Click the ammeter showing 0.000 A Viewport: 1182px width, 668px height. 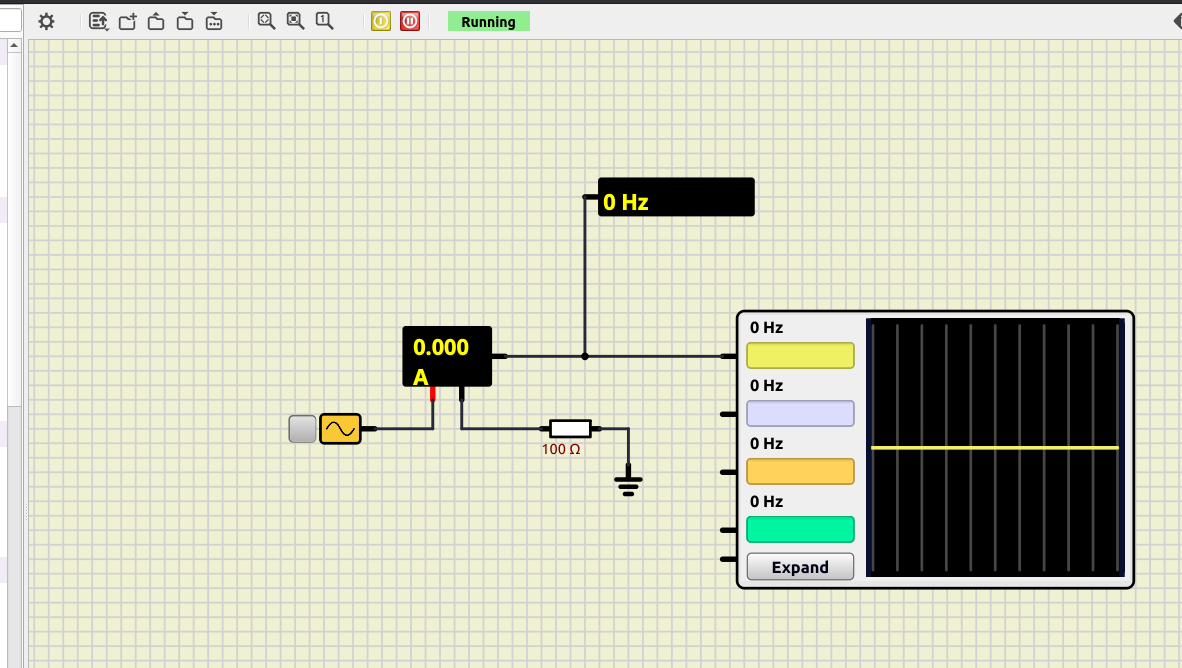pos(447,356)
